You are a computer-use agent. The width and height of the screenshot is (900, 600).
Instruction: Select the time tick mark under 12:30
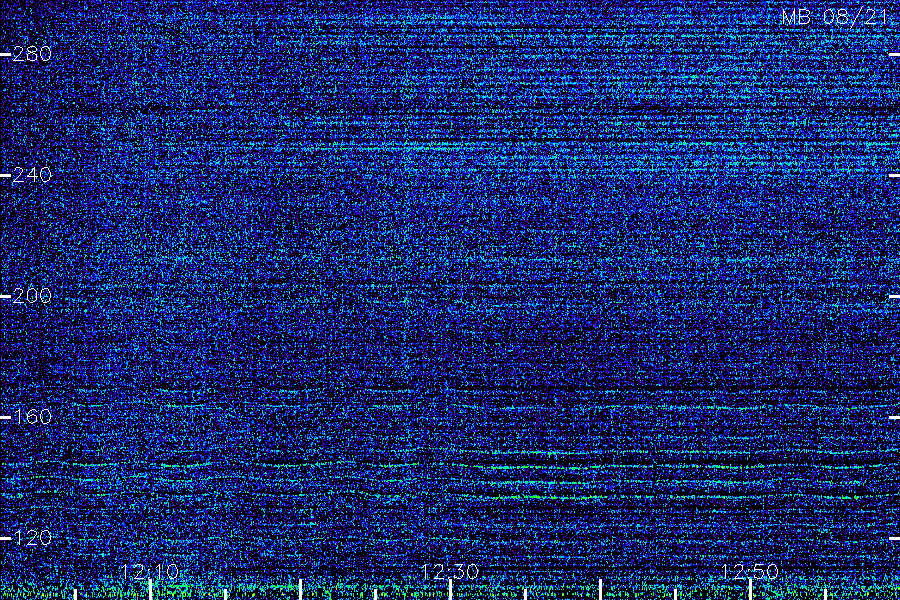tap(450, 590)
